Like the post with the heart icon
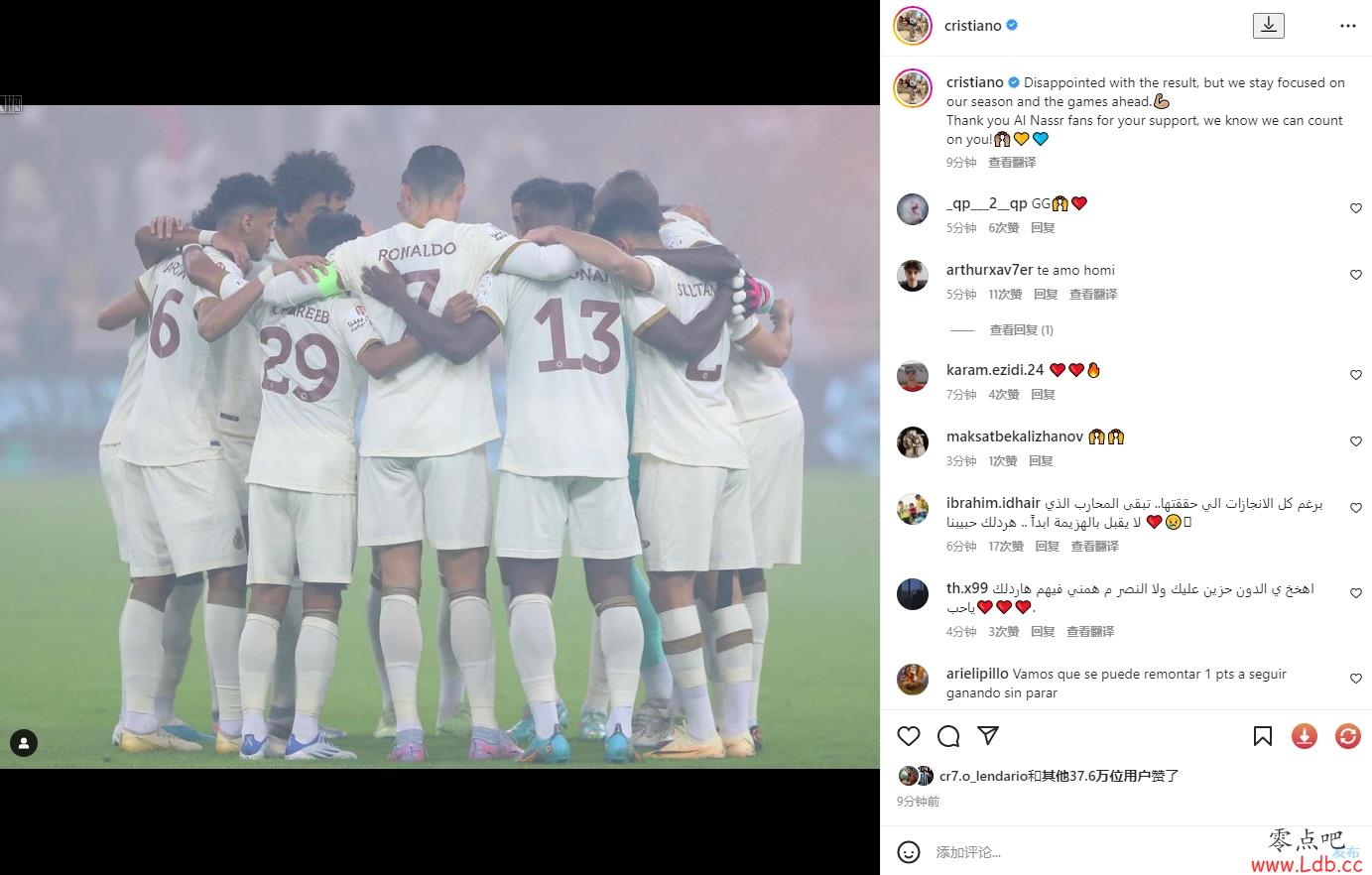 coord(909,735)
